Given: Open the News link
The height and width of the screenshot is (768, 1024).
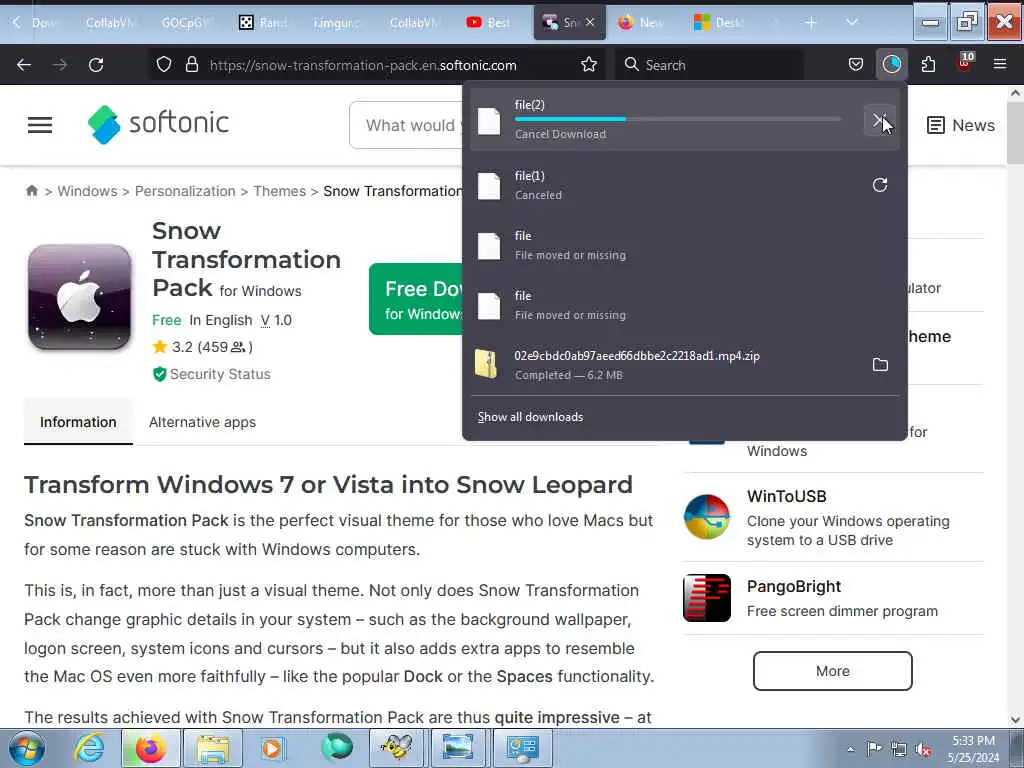Looking at the screenshot, I should click(961, 125).
